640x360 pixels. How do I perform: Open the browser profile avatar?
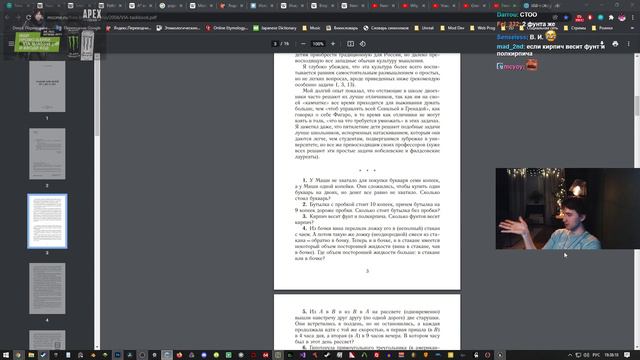coord(622,18)
